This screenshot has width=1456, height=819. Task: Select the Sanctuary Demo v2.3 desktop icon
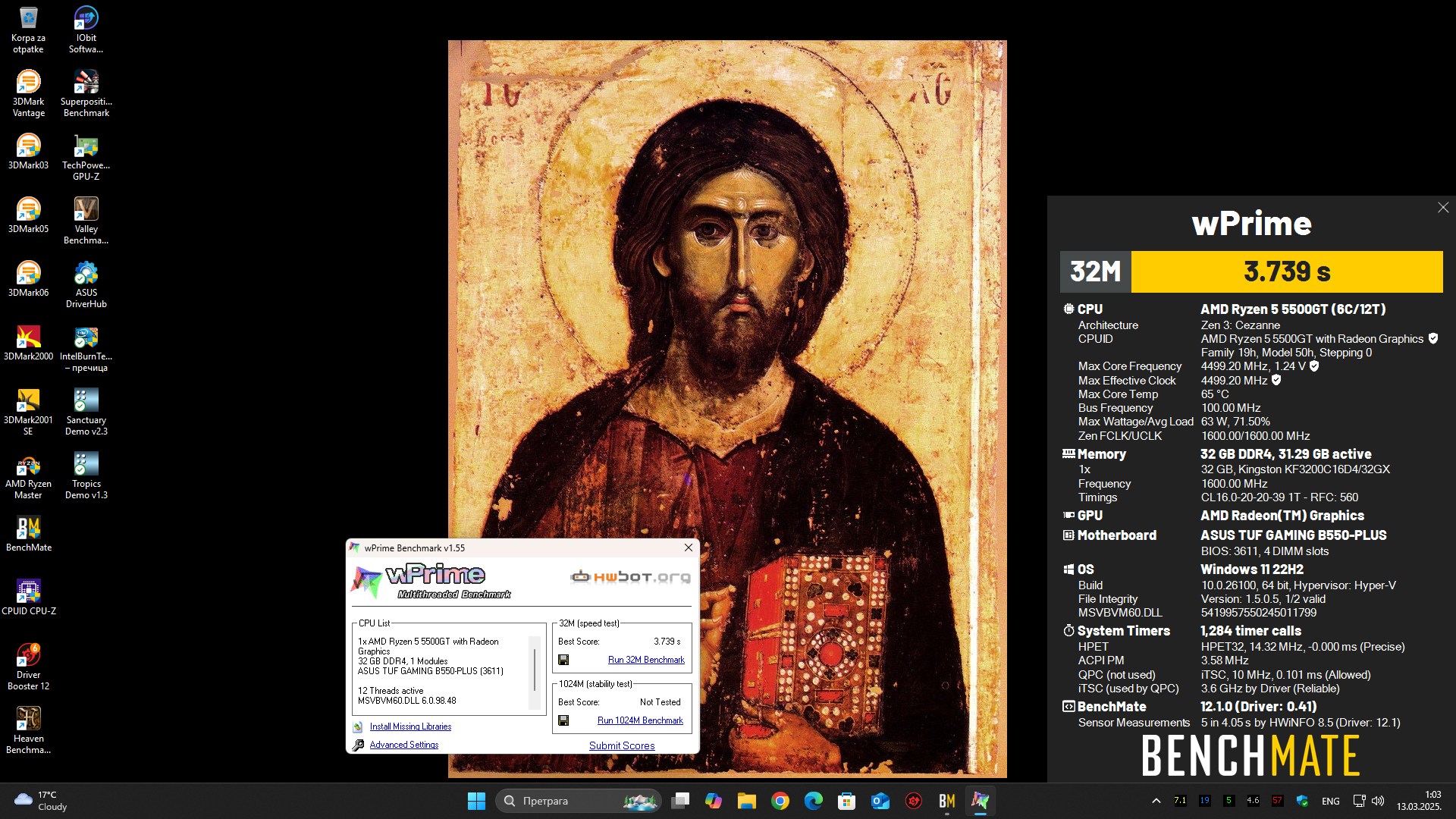[86, 413]
